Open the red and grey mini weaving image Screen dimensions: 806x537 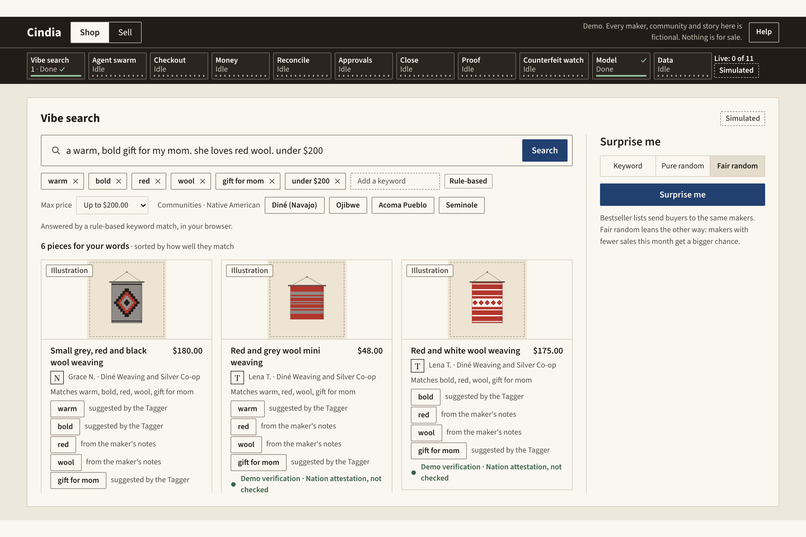point(307,299)
